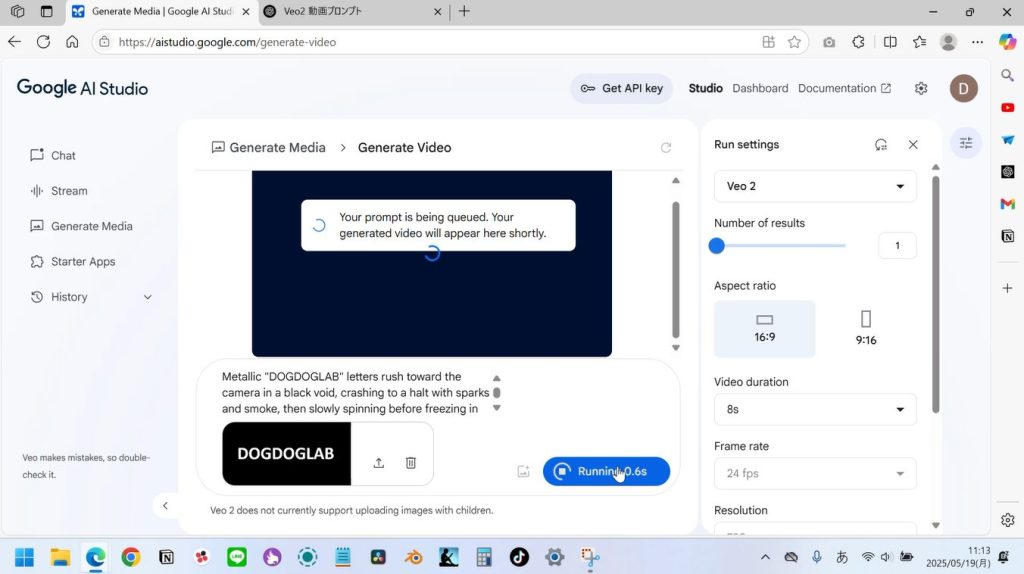Click the Get API key button
This screenshot has width=1024, height=574.
[x=621, y=88]
